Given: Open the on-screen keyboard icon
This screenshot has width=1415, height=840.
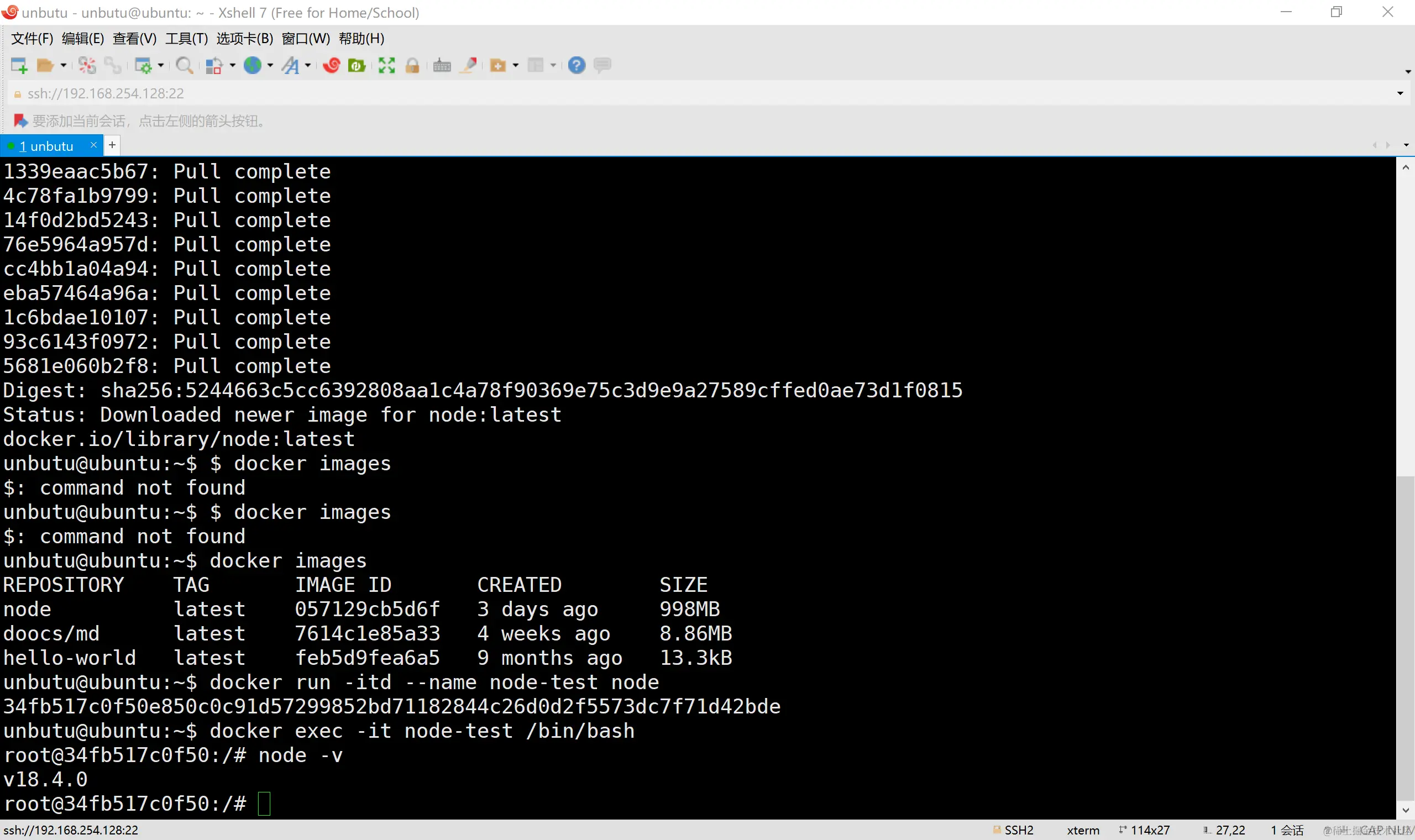Looking at the screenshot, I should (442, 66).
